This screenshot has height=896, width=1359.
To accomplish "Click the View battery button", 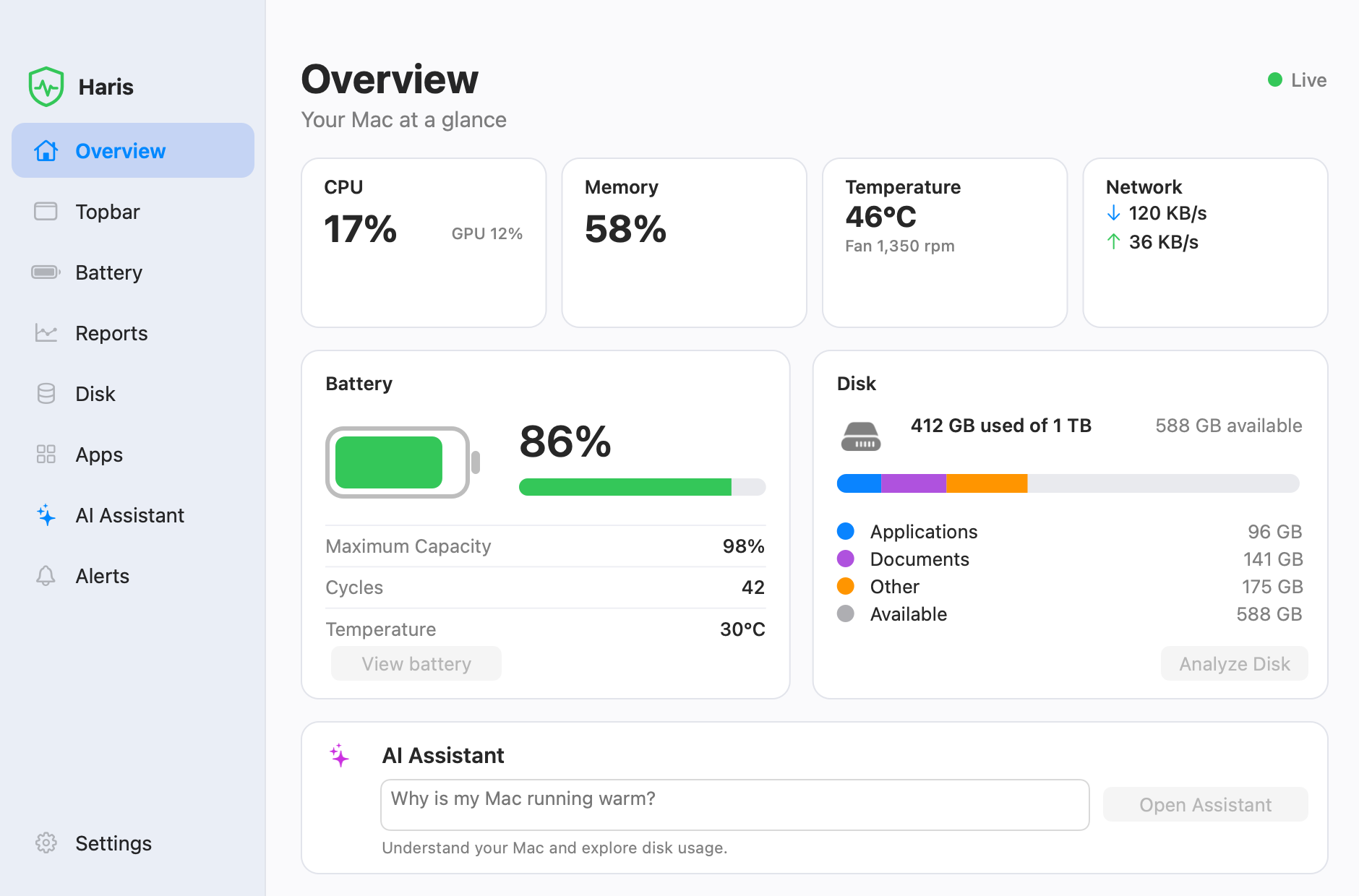I will (416, 663).
